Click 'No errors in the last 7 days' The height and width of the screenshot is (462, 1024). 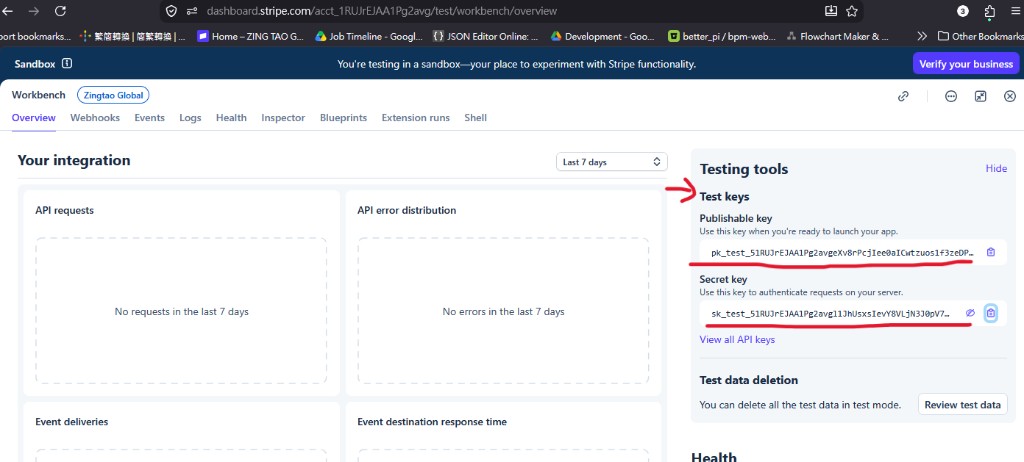(x=504, y=312)
